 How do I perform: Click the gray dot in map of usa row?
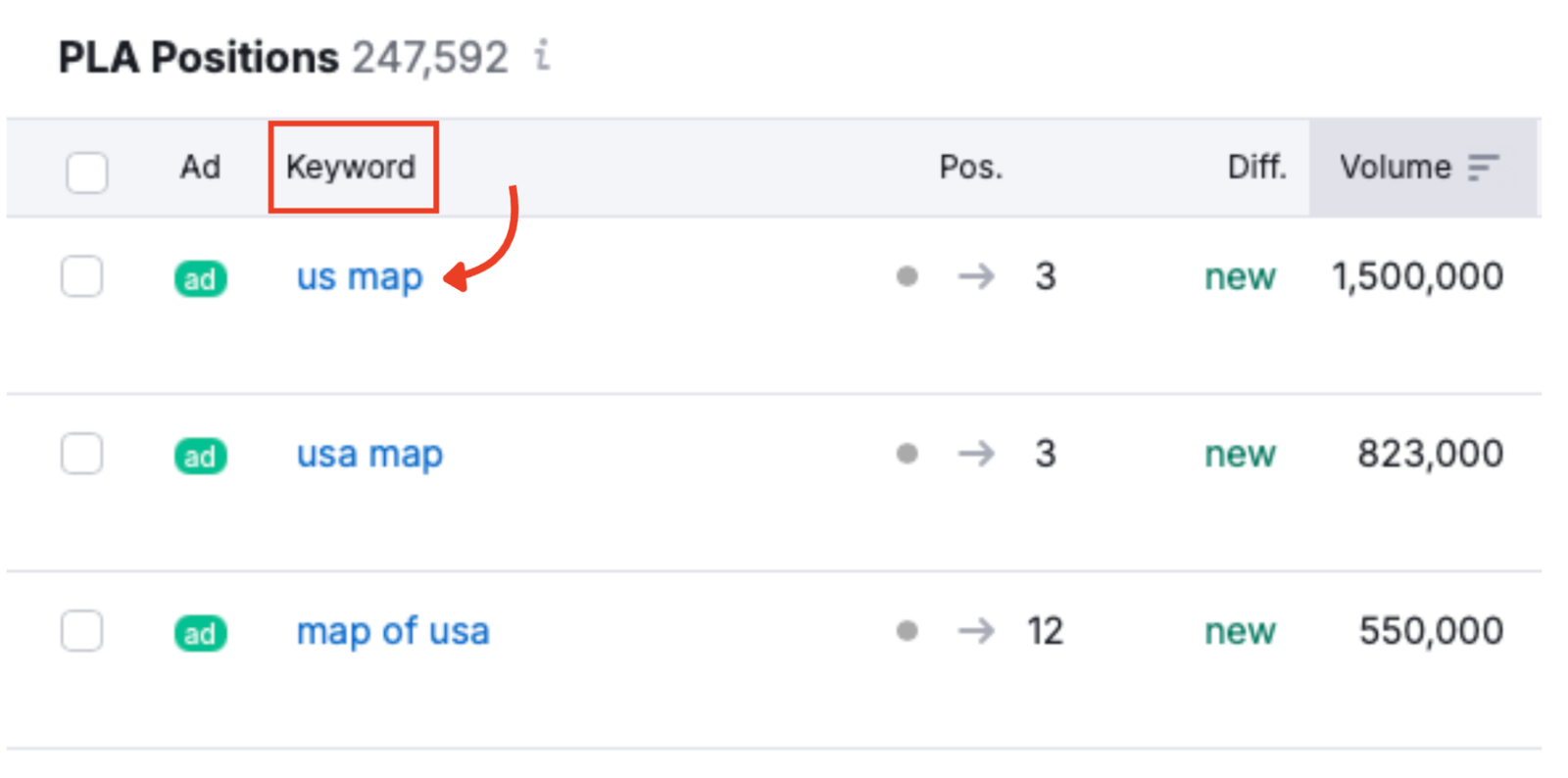coord(907,631)
